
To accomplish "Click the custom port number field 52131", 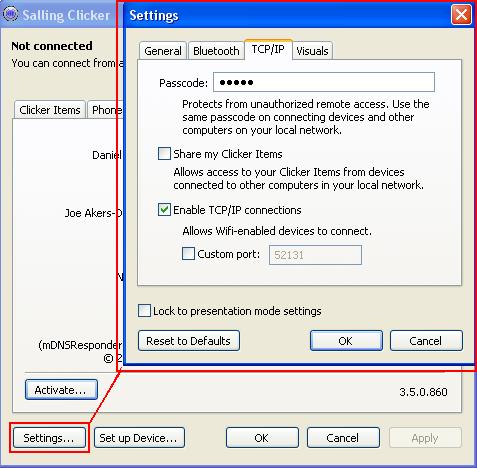I will [315, 255].
